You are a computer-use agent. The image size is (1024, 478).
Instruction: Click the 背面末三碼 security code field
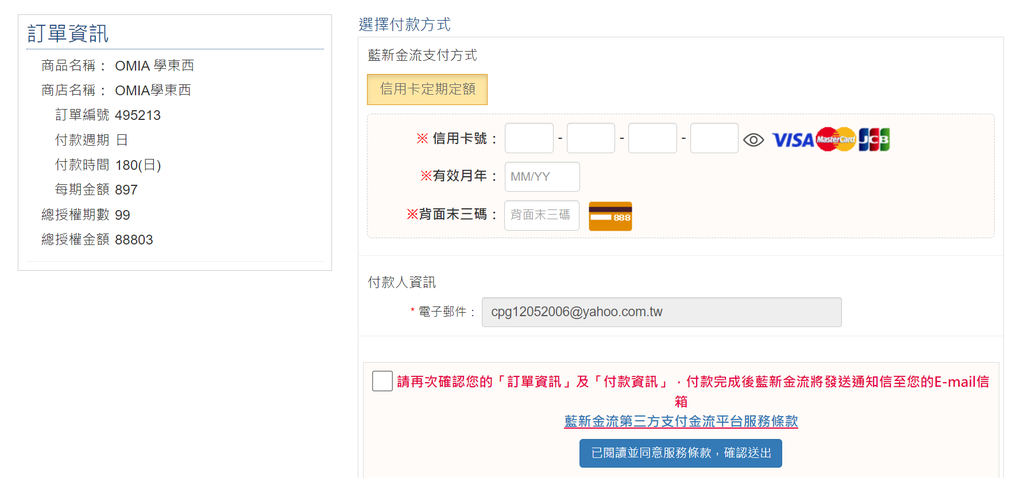[542, 215]
